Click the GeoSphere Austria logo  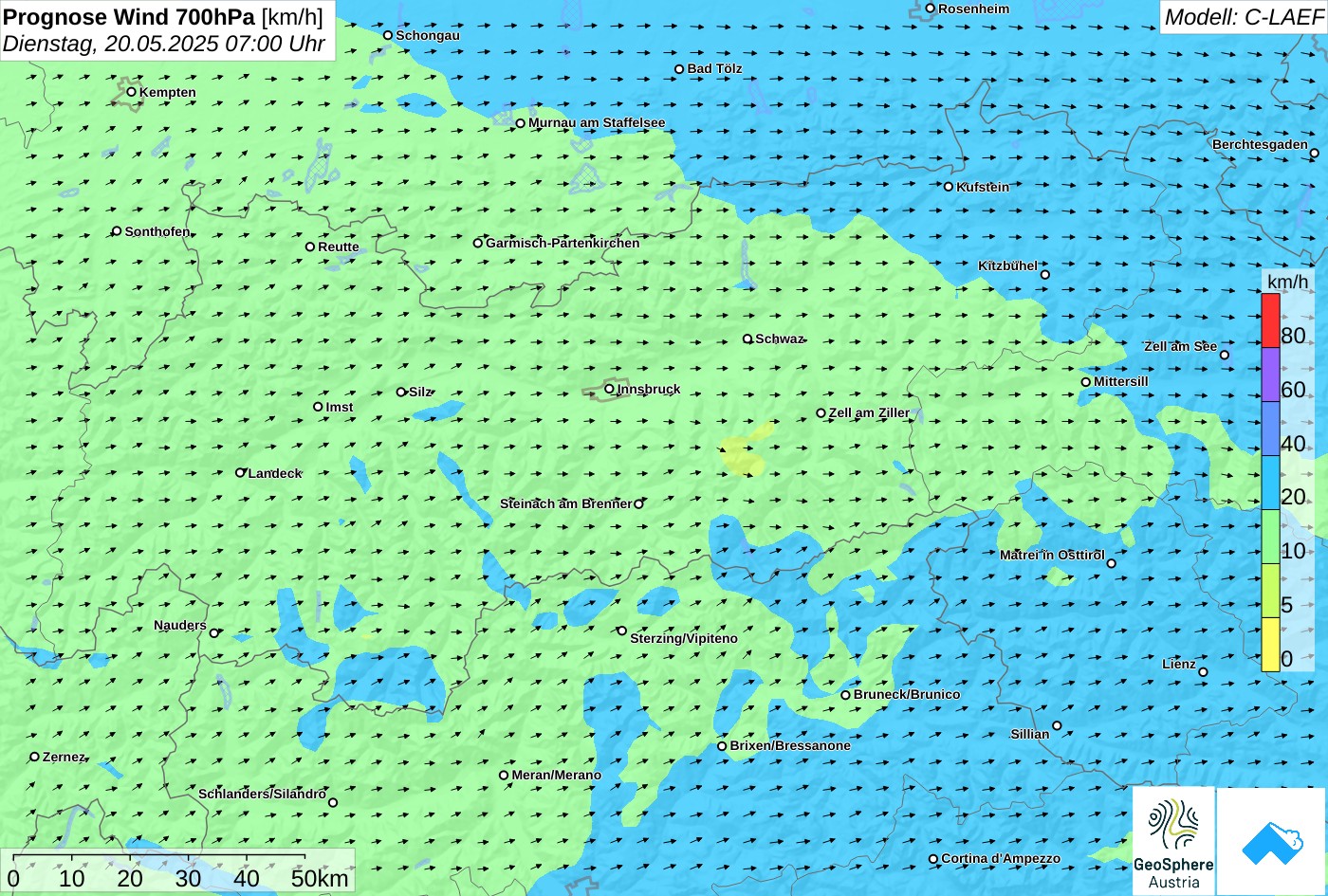click(1173, 842)
